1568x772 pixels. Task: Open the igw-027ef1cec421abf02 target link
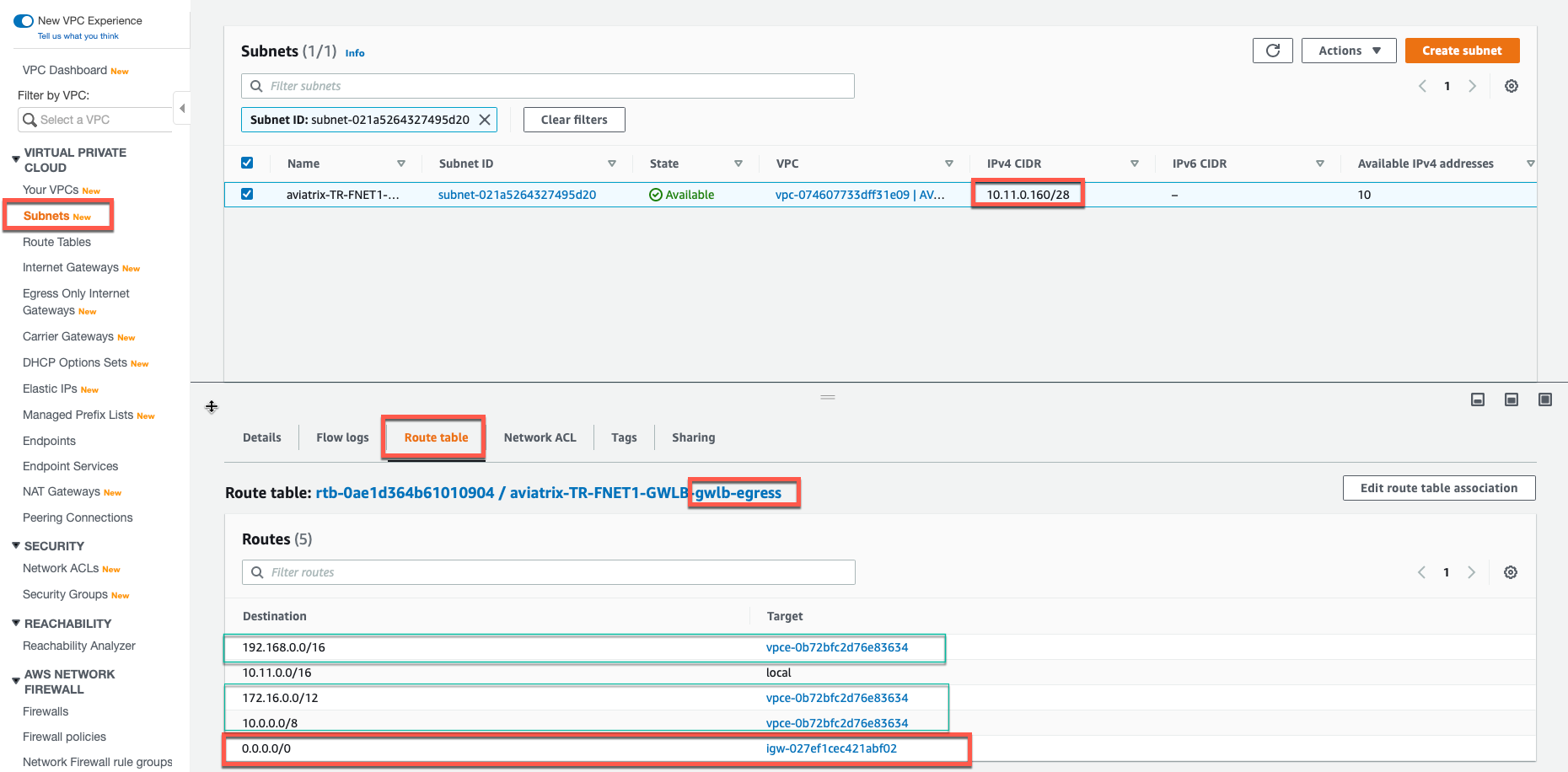[x=830, y=748]
